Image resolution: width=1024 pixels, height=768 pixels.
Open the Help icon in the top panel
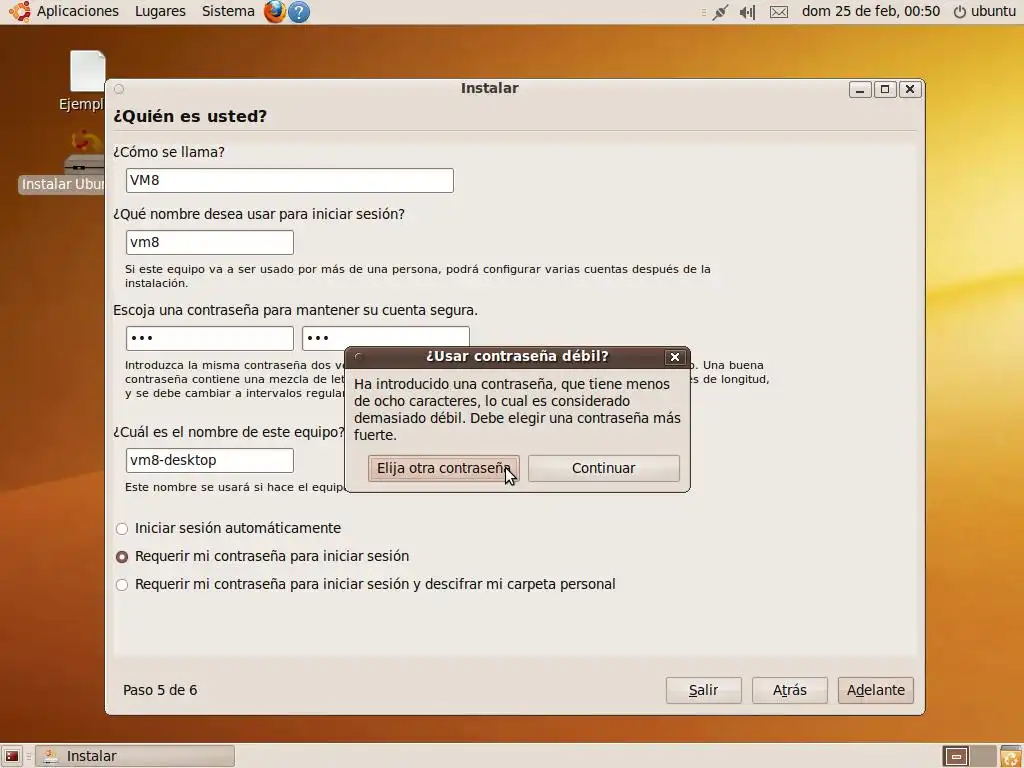(299, 12)
